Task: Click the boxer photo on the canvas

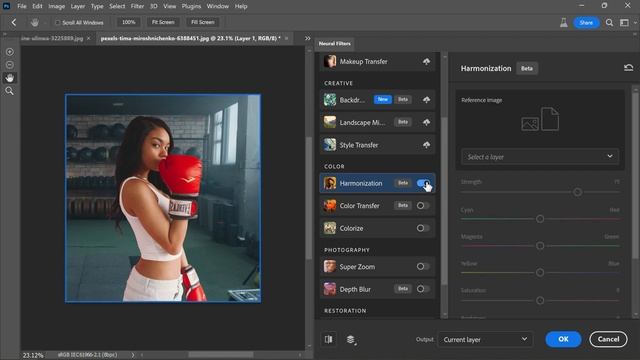Action: pyautogui.click(x=163, y=198)
